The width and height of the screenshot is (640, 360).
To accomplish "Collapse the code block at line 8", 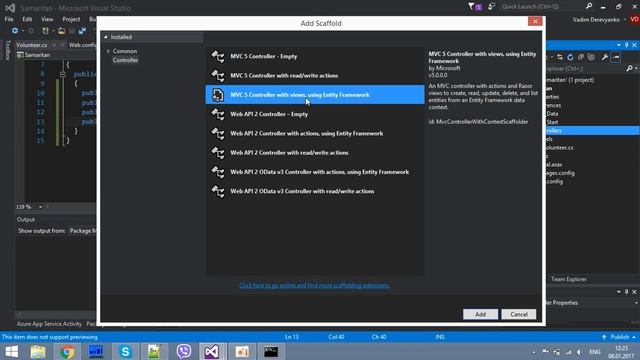I will [62, 74].
